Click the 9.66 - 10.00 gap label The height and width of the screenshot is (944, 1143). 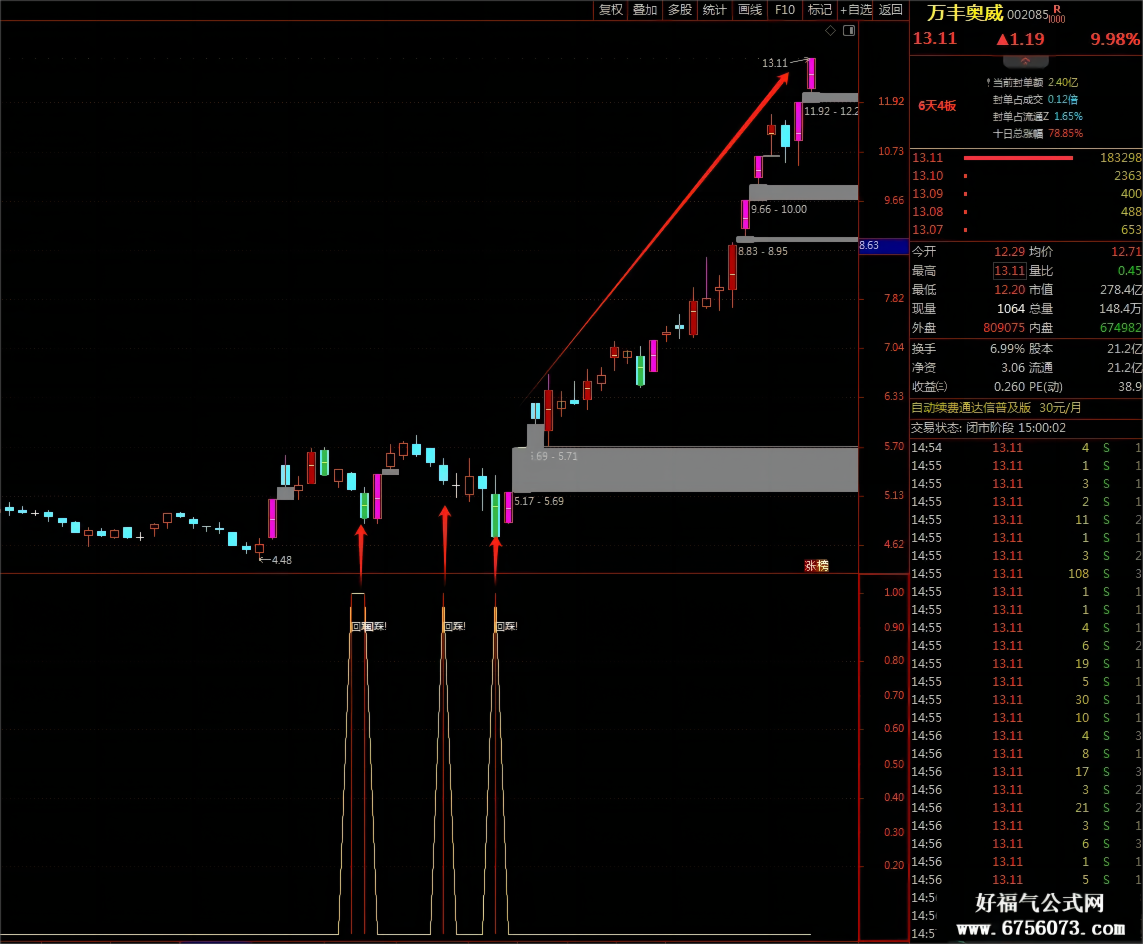779,209
